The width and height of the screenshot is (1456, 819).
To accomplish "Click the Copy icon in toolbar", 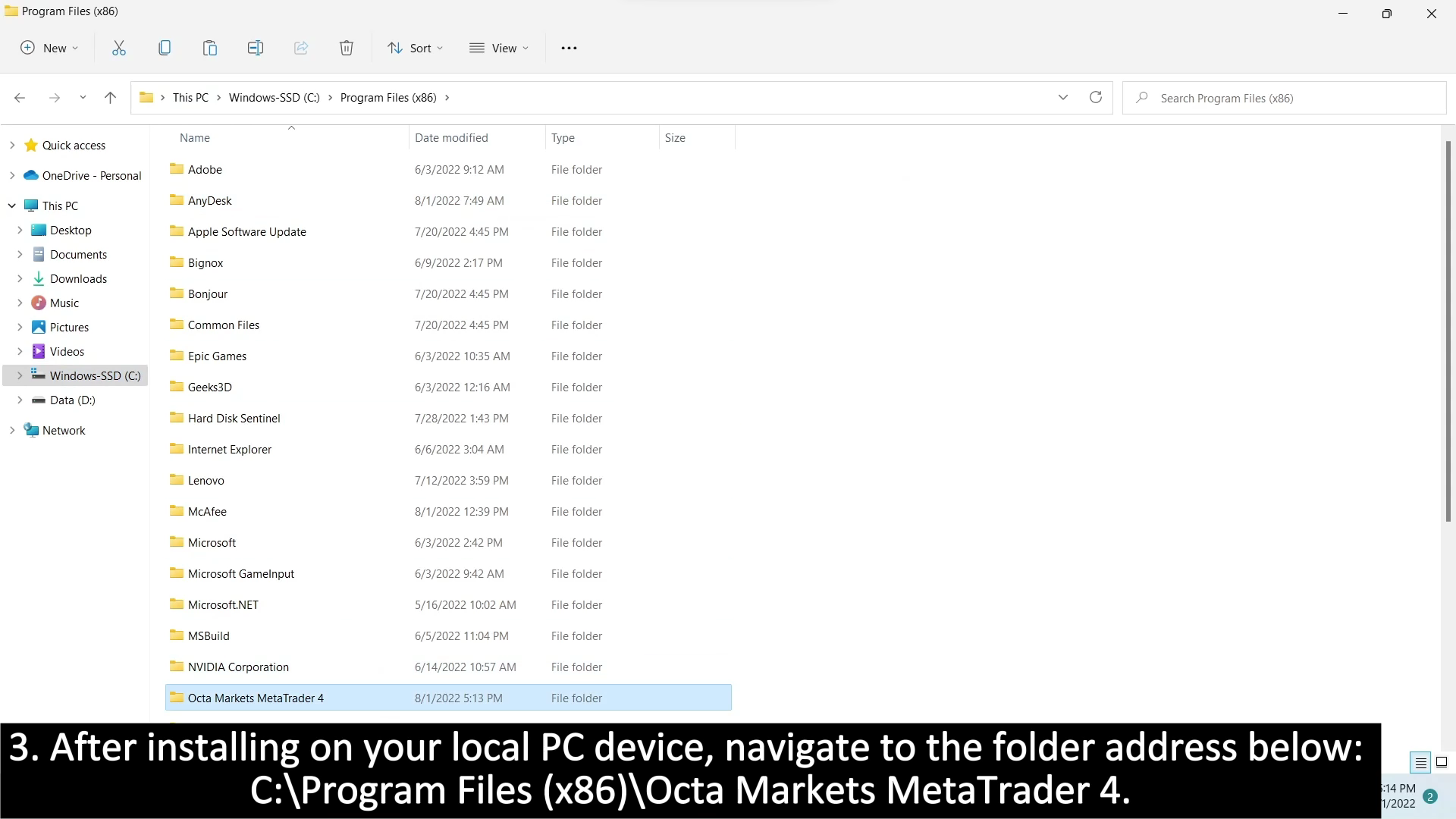I will point(165,48).
